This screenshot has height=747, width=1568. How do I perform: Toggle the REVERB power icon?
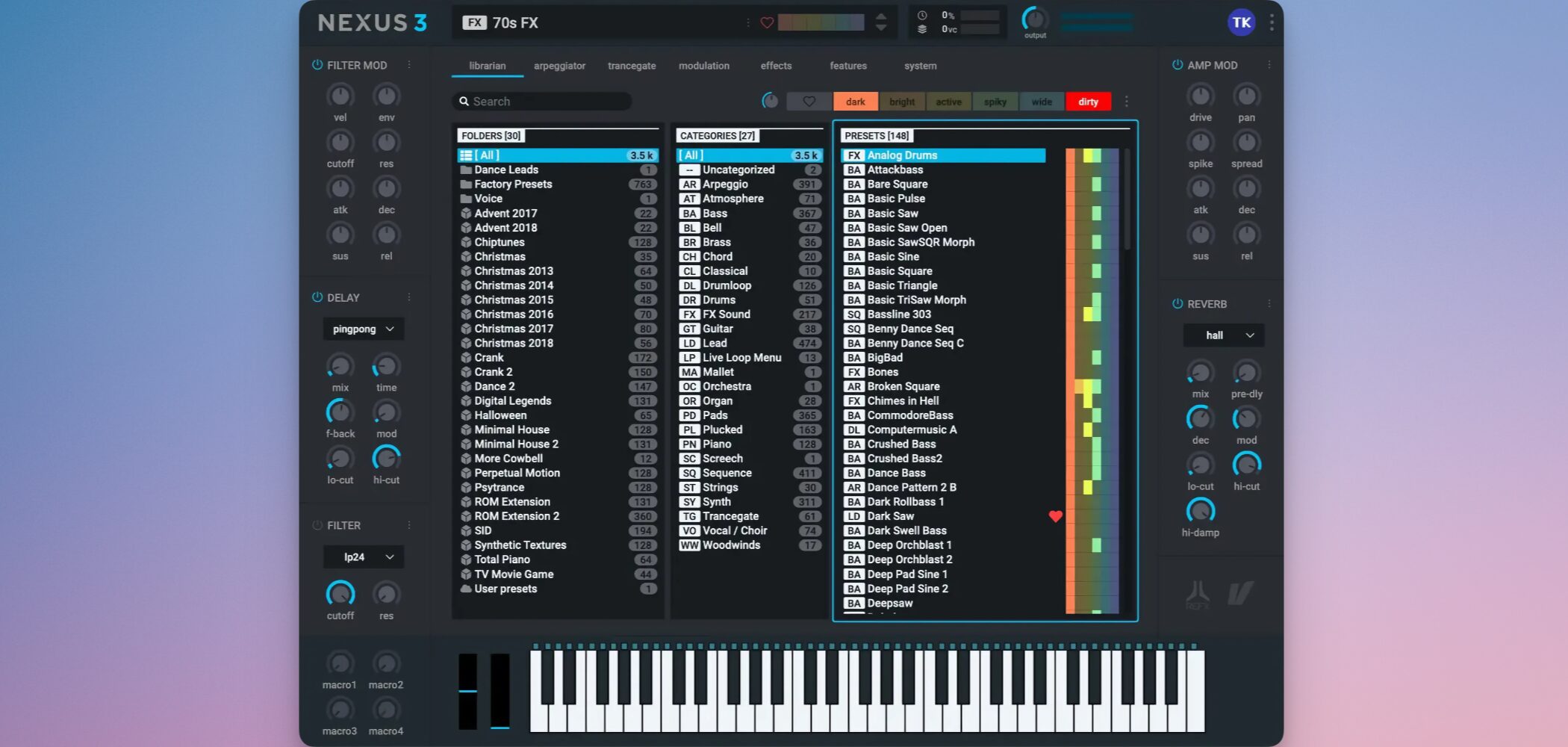point(1177,304)
